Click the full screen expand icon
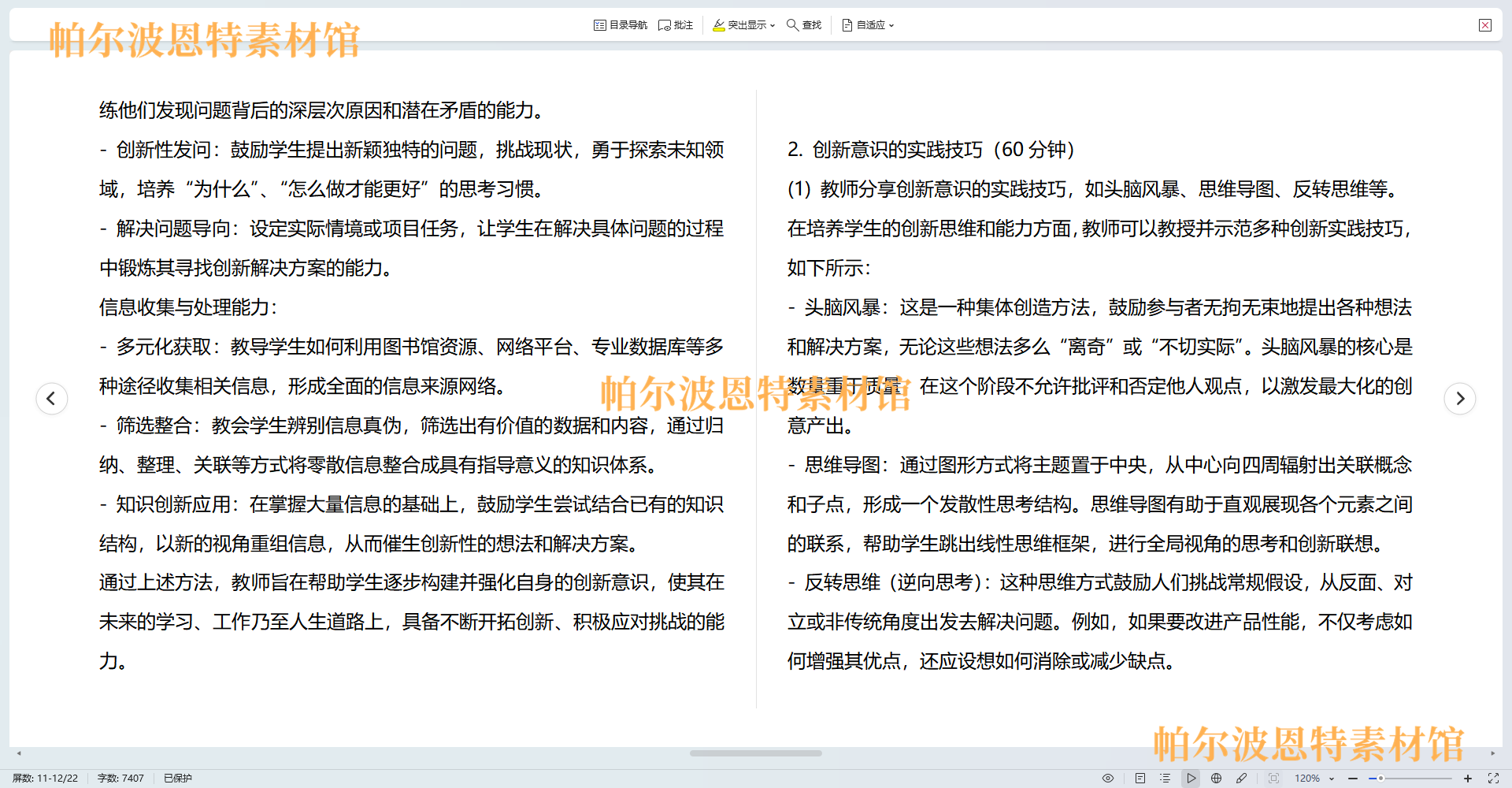 (1493, 778)
